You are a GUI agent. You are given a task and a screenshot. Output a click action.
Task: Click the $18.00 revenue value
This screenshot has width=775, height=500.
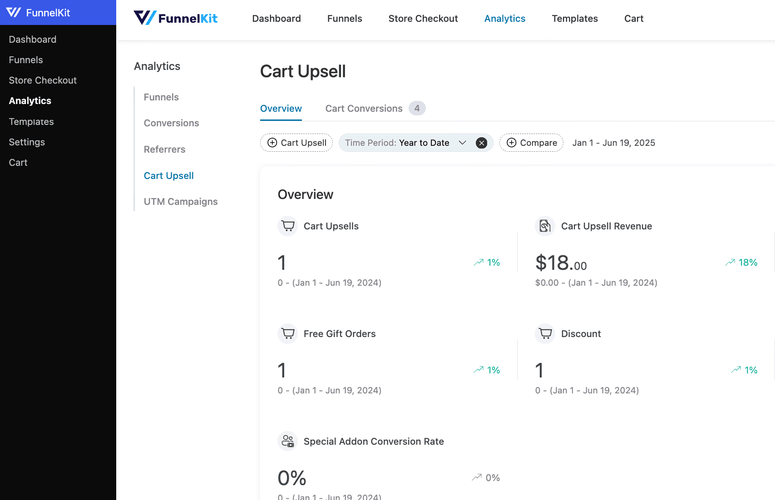click(x=560, y=263)
